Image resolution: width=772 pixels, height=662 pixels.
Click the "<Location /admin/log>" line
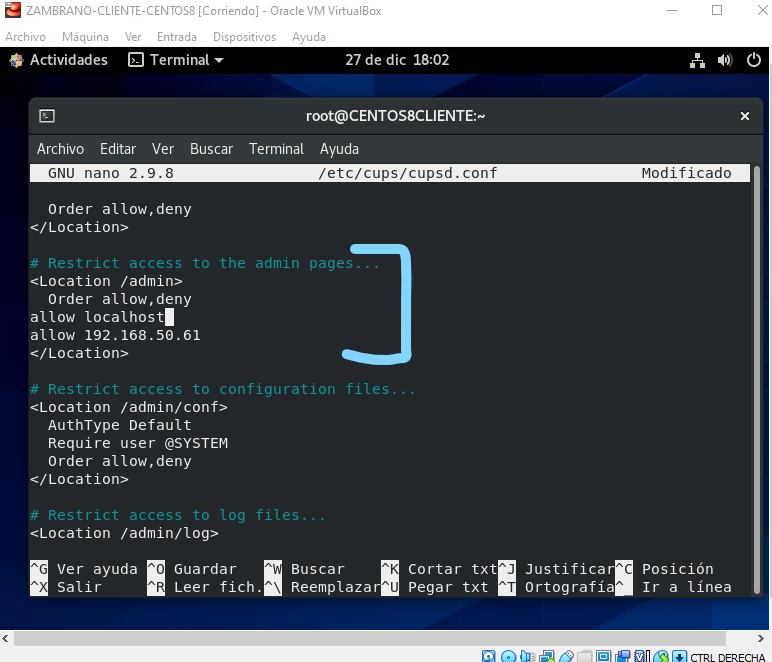(x=124, y=533)
